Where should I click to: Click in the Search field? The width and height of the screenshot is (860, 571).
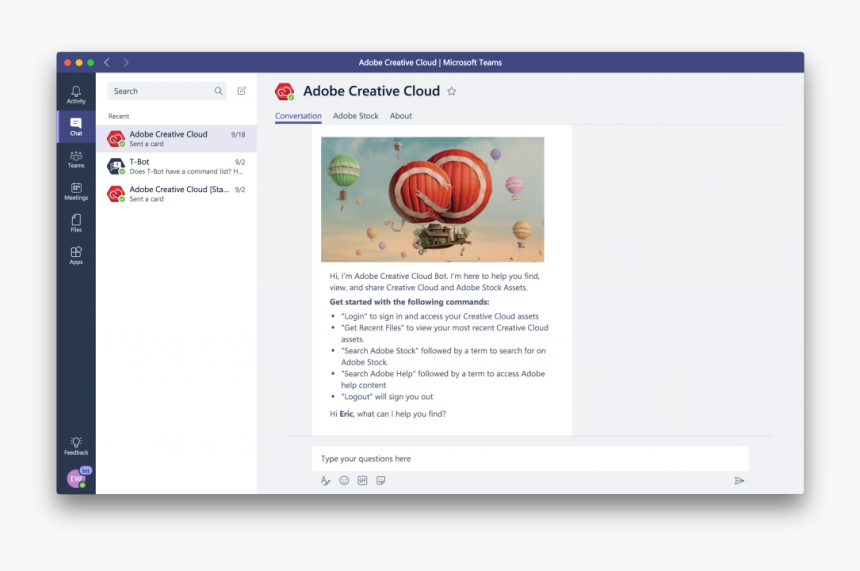166,91
